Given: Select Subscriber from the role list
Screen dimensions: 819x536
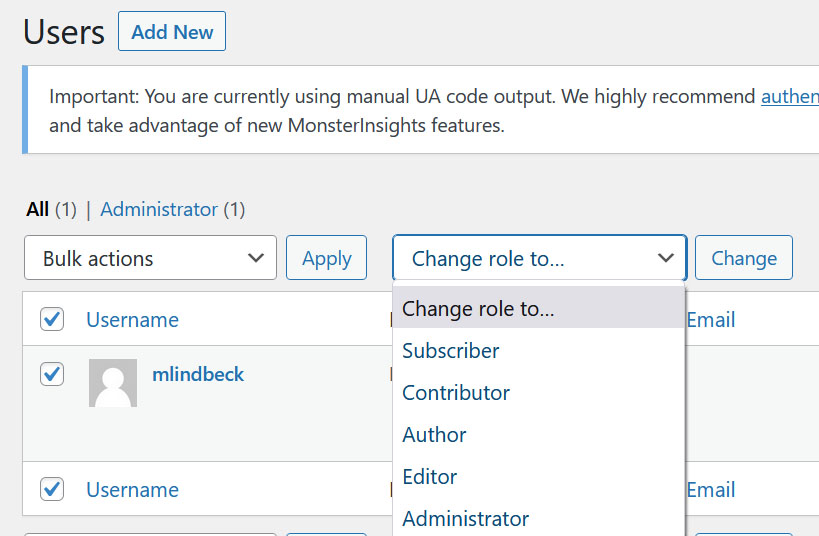Looking at the screenshot, I should tap(451, 351).
